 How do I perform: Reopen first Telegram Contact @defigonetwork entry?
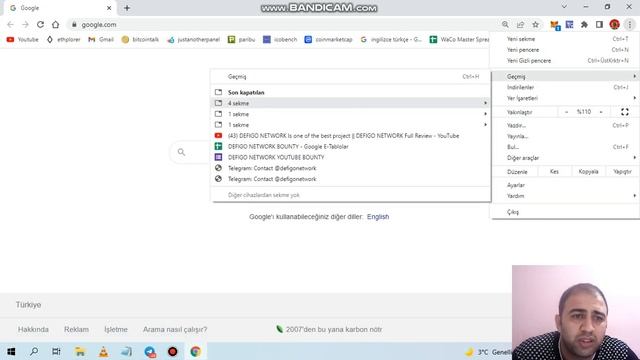pyautogui.click(x=351, y=168)
